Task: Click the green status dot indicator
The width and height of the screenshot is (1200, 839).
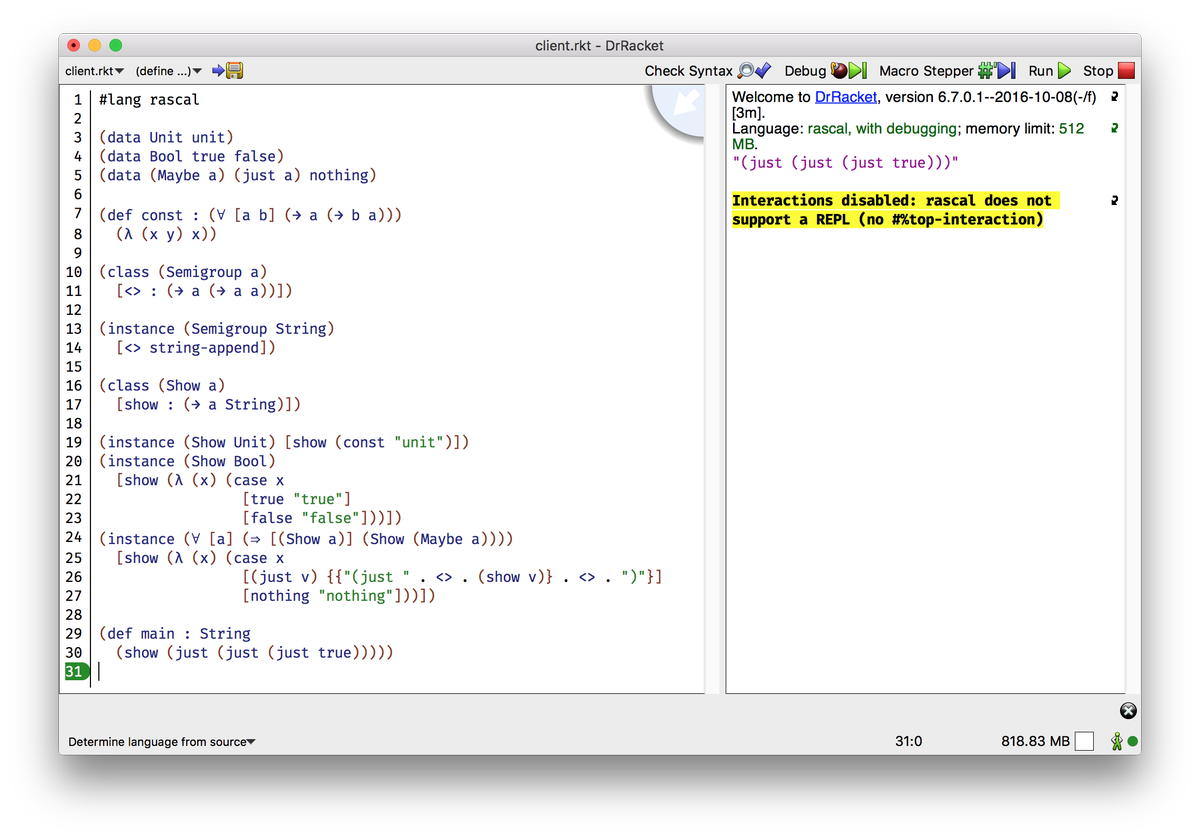Action: click(1133, 742)
